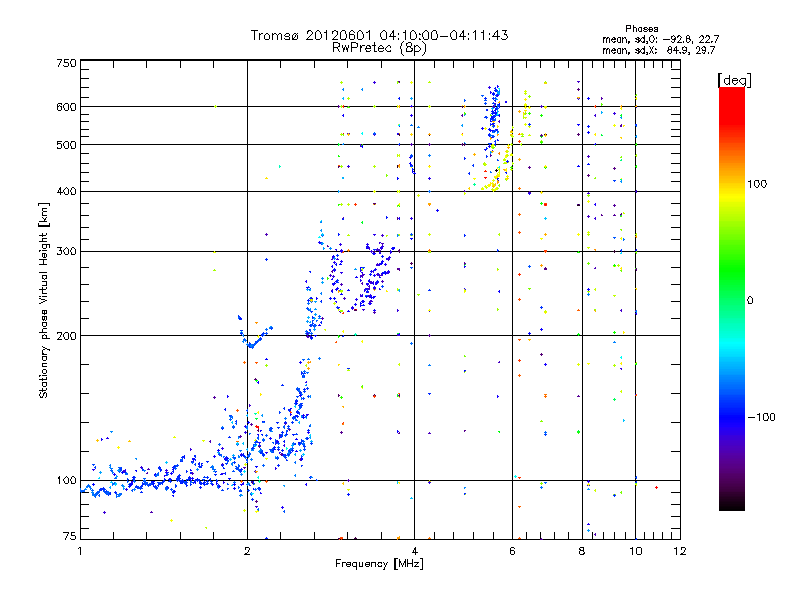
Task: Click the colorbar tick label '100'
Action: [x=757, y=184]
